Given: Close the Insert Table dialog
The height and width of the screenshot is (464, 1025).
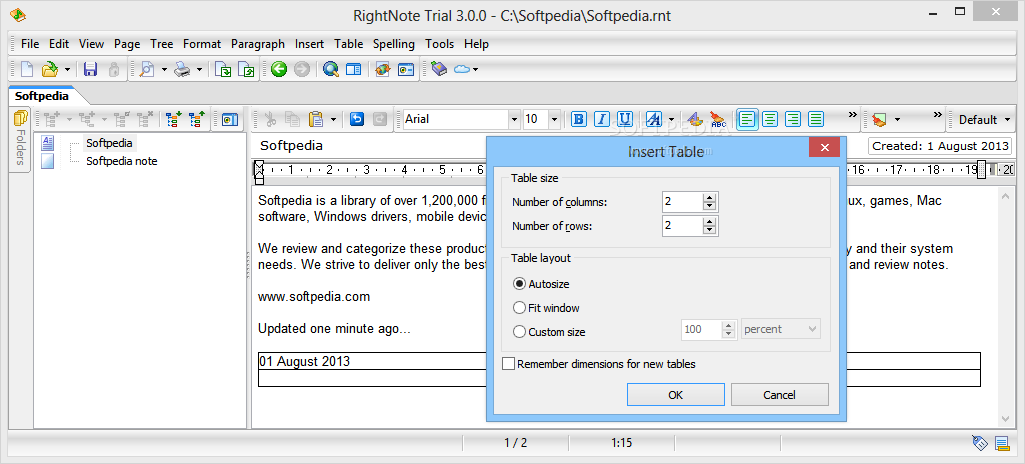Looking at the screenshot, I should (x=824, y=147).
